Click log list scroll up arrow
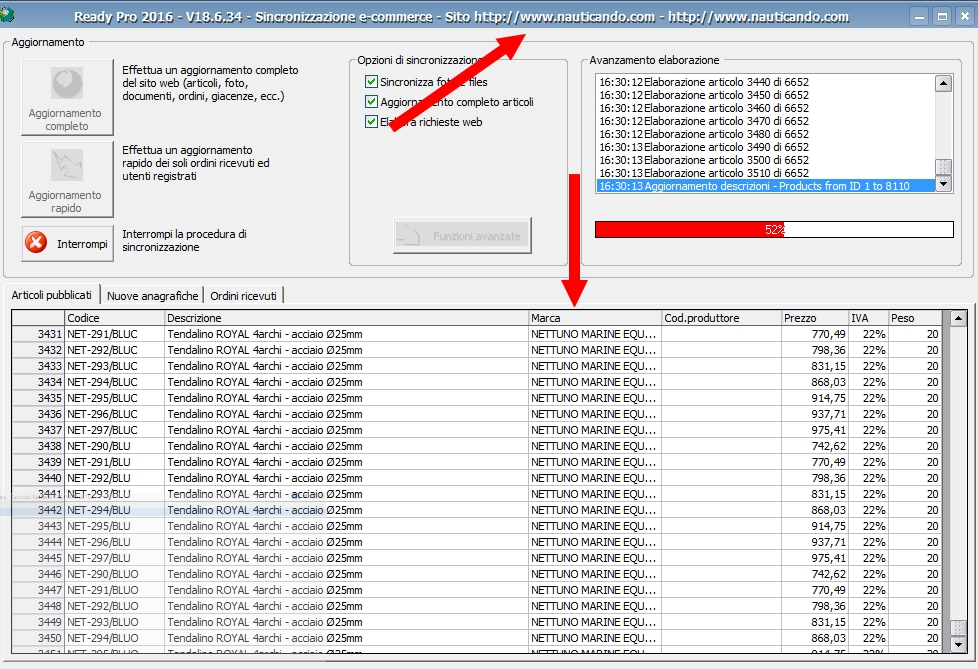Viewport: 978px width, 669px height. tap(943, 83)
